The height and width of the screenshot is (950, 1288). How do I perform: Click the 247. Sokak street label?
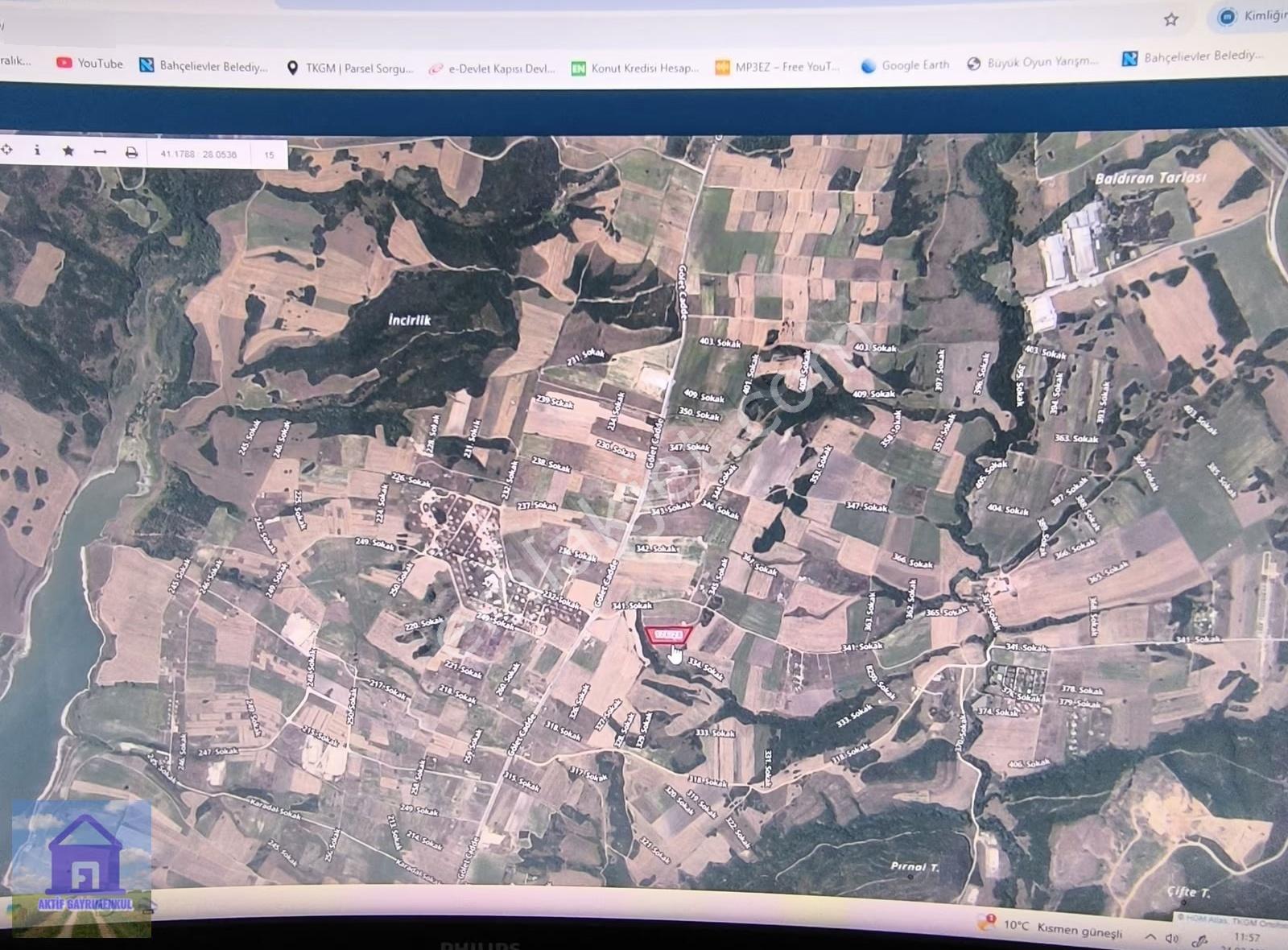pyautogui.click(x=218, y=752)
